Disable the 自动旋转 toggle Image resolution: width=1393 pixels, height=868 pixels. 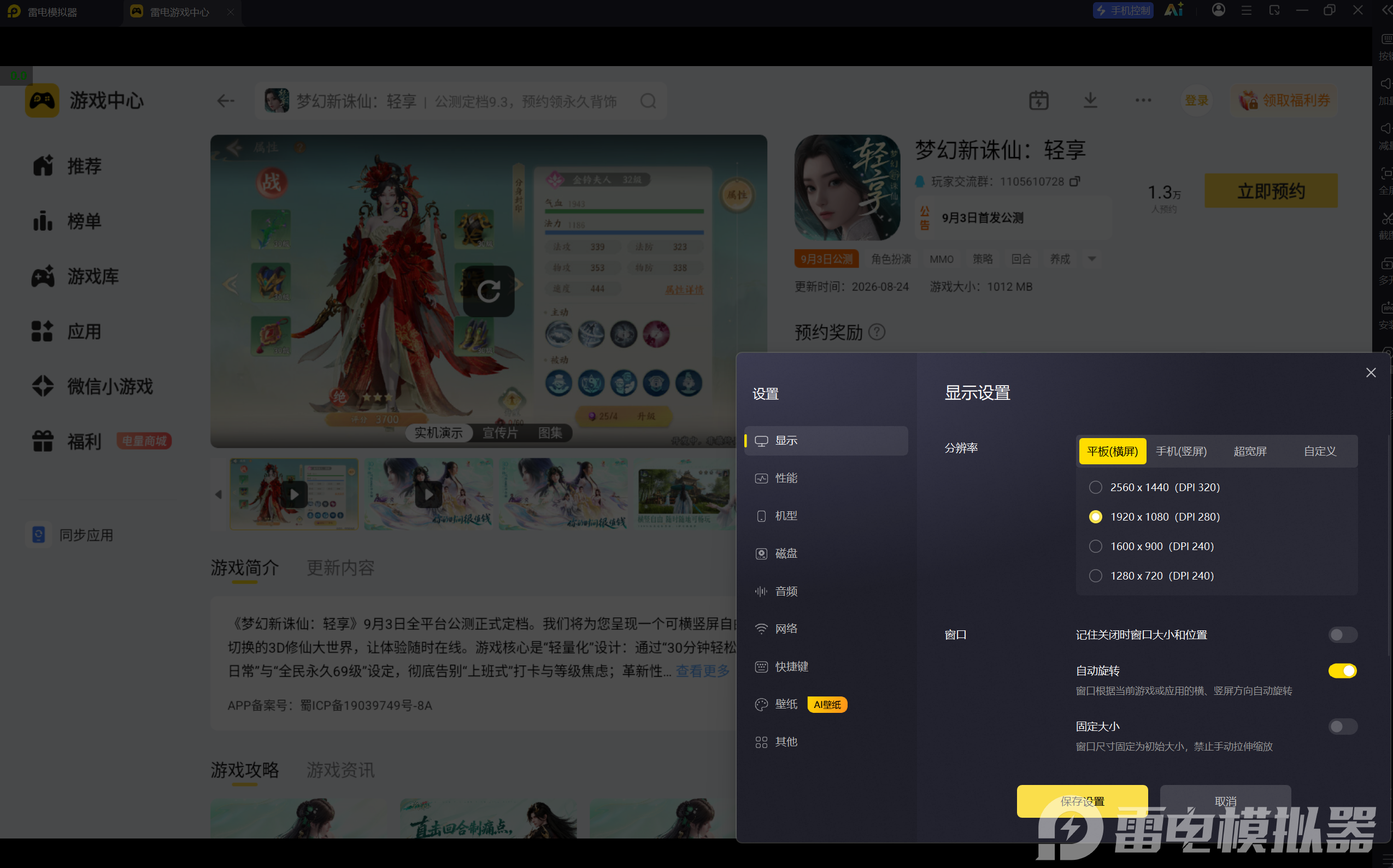tap(1343, 670)
